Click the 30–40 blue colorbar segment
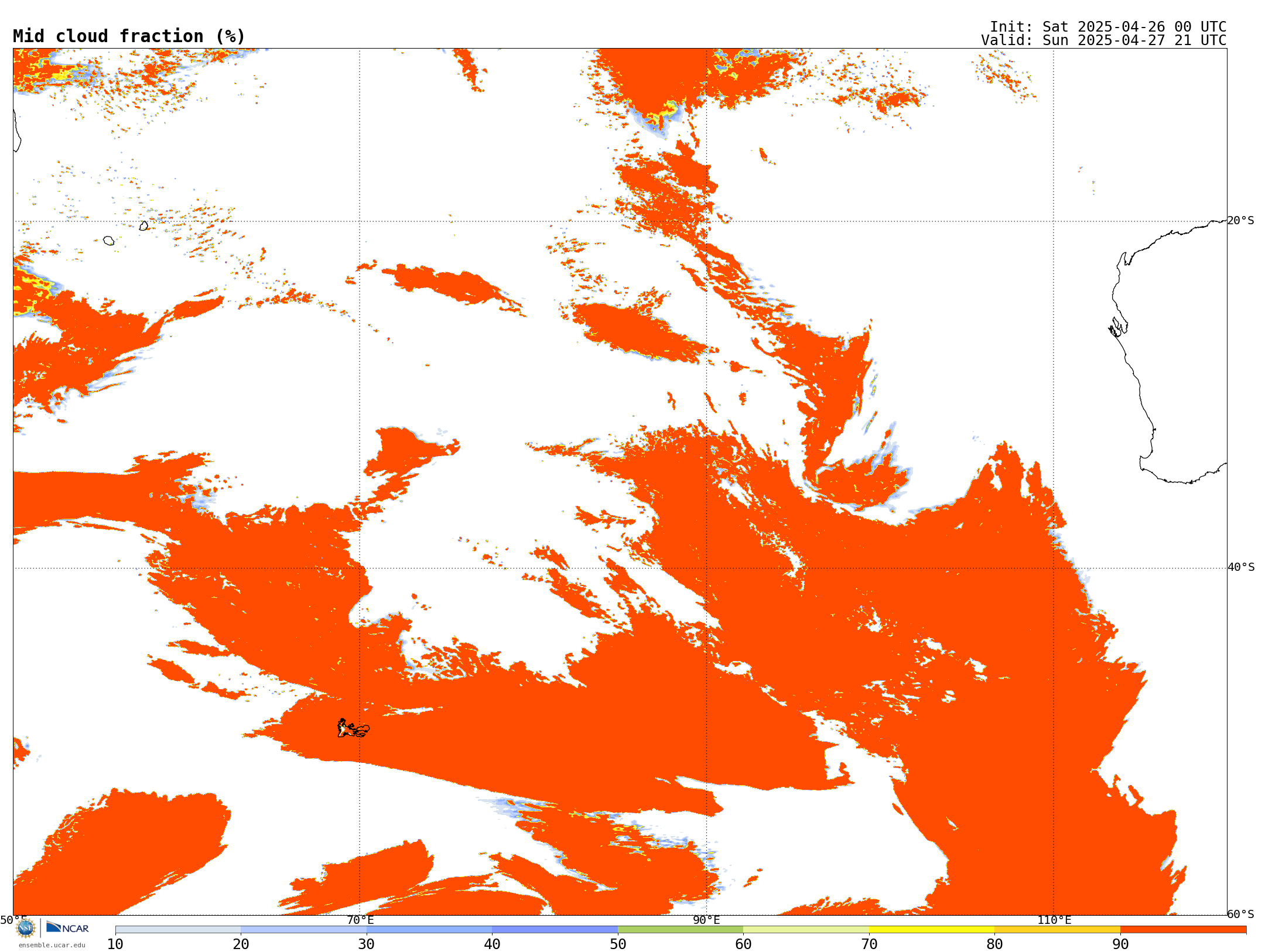 click(429, 930)
